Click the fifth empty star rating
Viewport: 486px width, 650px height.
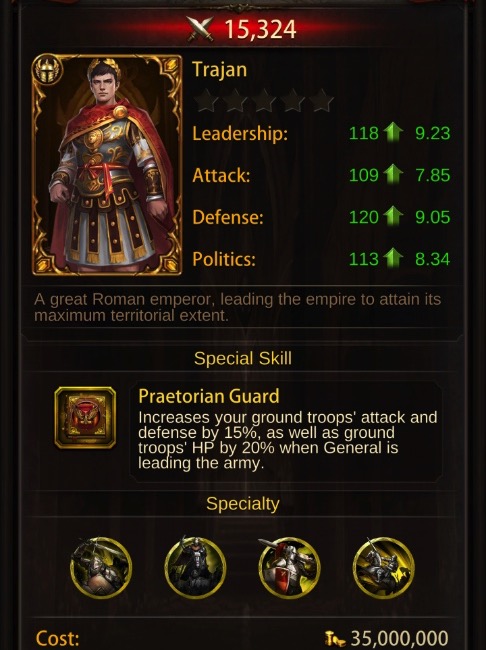tap(321, 101)
